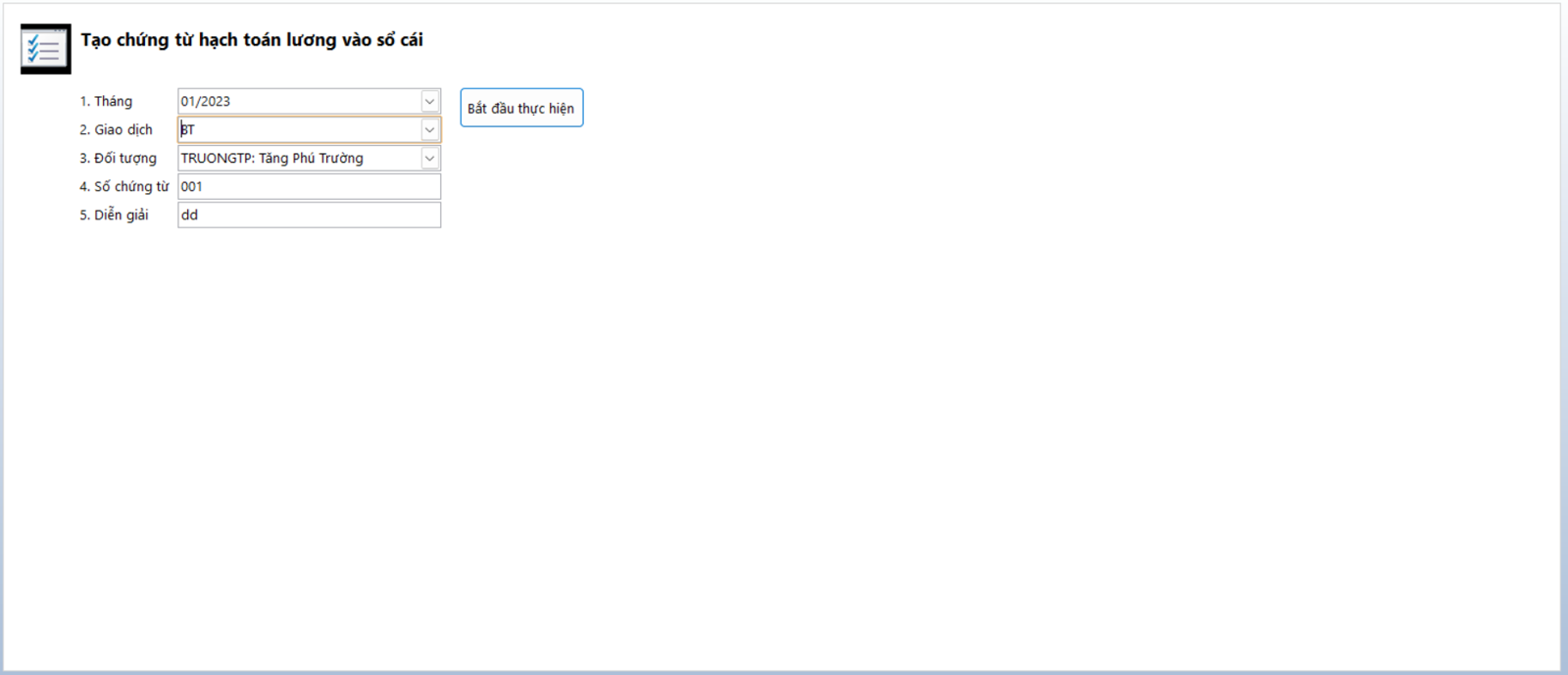Focus the Diễn giải text field
The width and height of the screenshot is (1568, 675).
tap(309, 215)
